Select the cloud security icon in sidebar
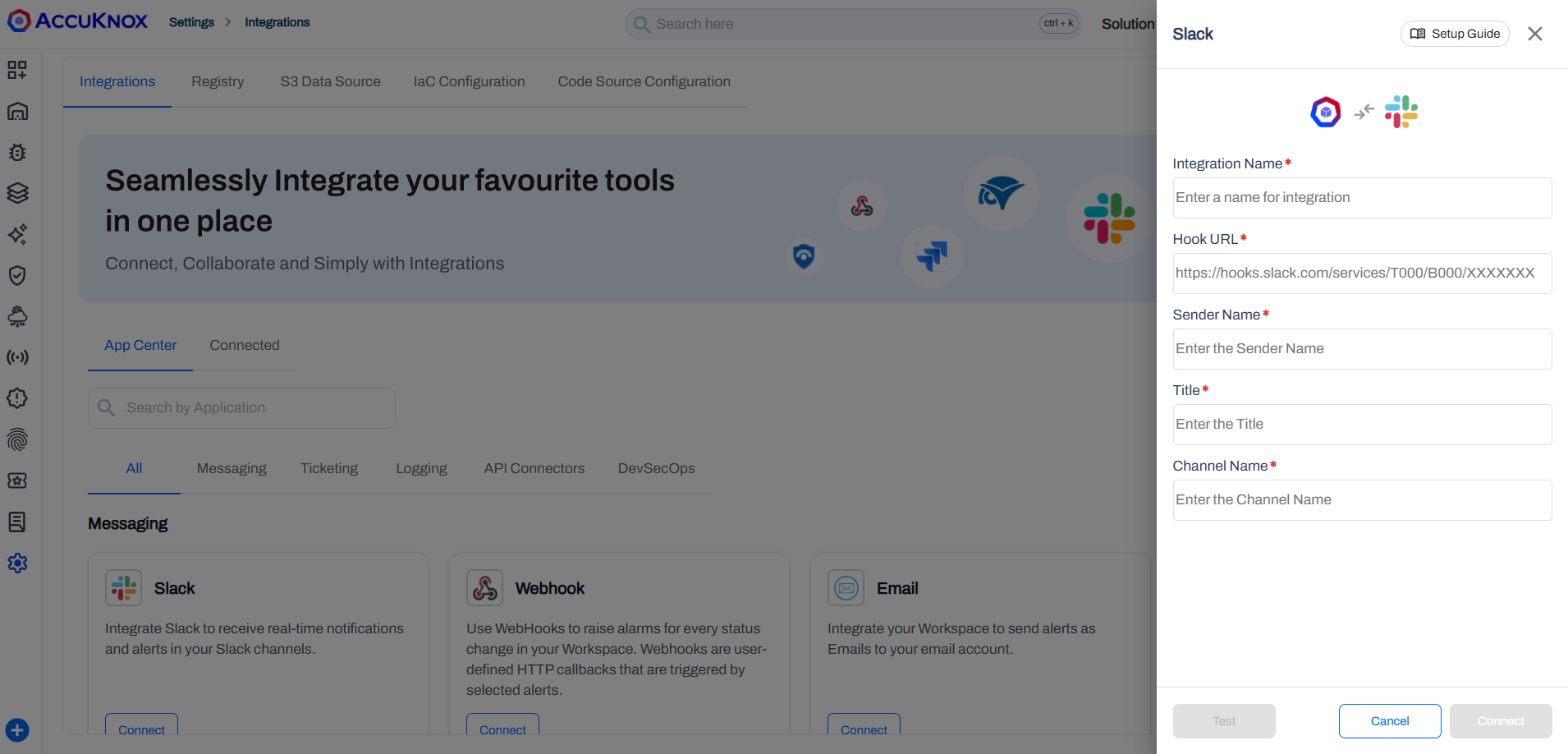The image size is (1568, 754). (17, 316)
